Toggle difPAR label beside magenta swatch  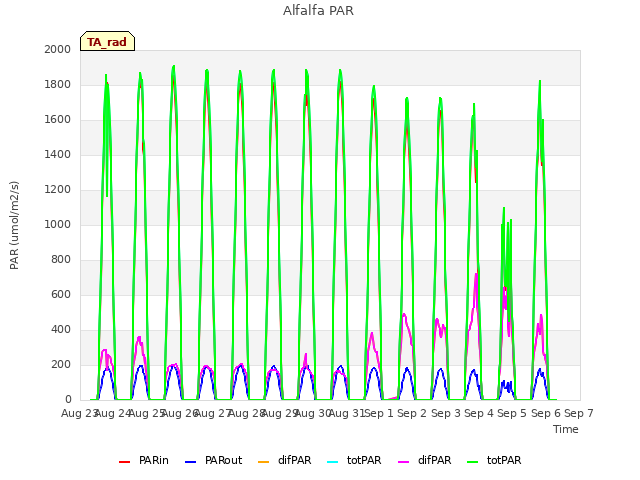coord(434,460)
